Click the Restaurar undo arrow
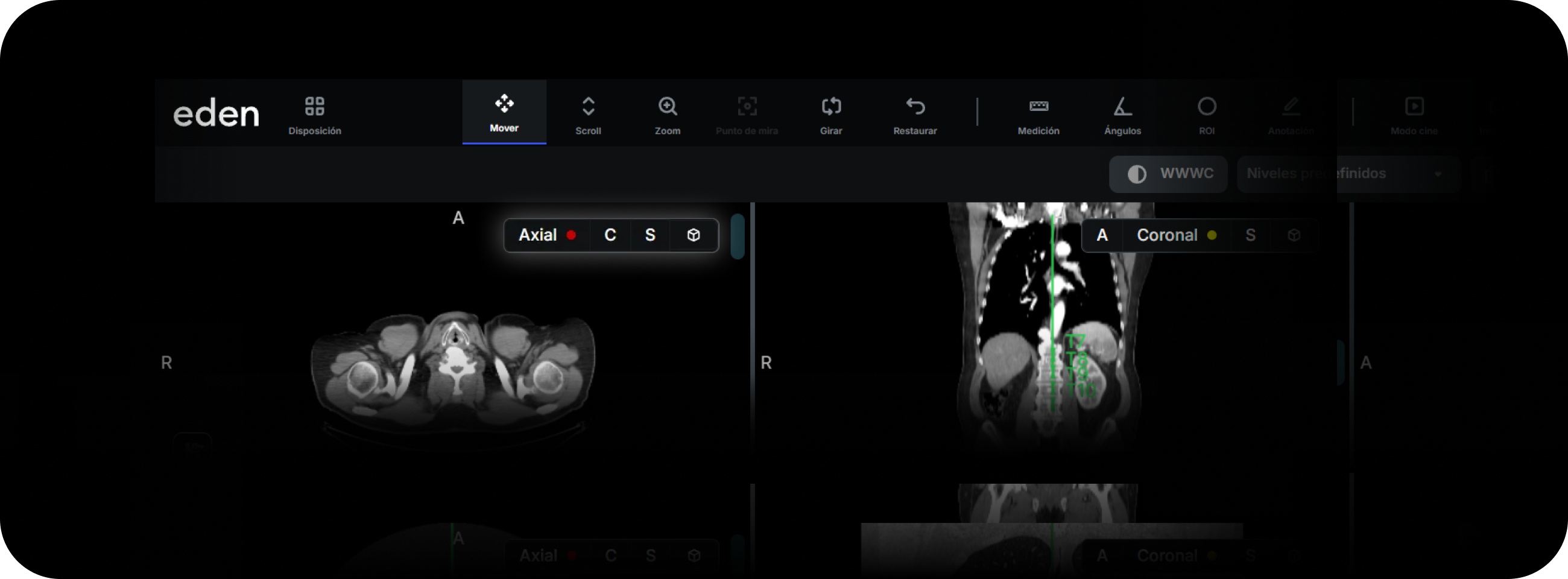Viewport: 1568px width, 579px height. 915,115
